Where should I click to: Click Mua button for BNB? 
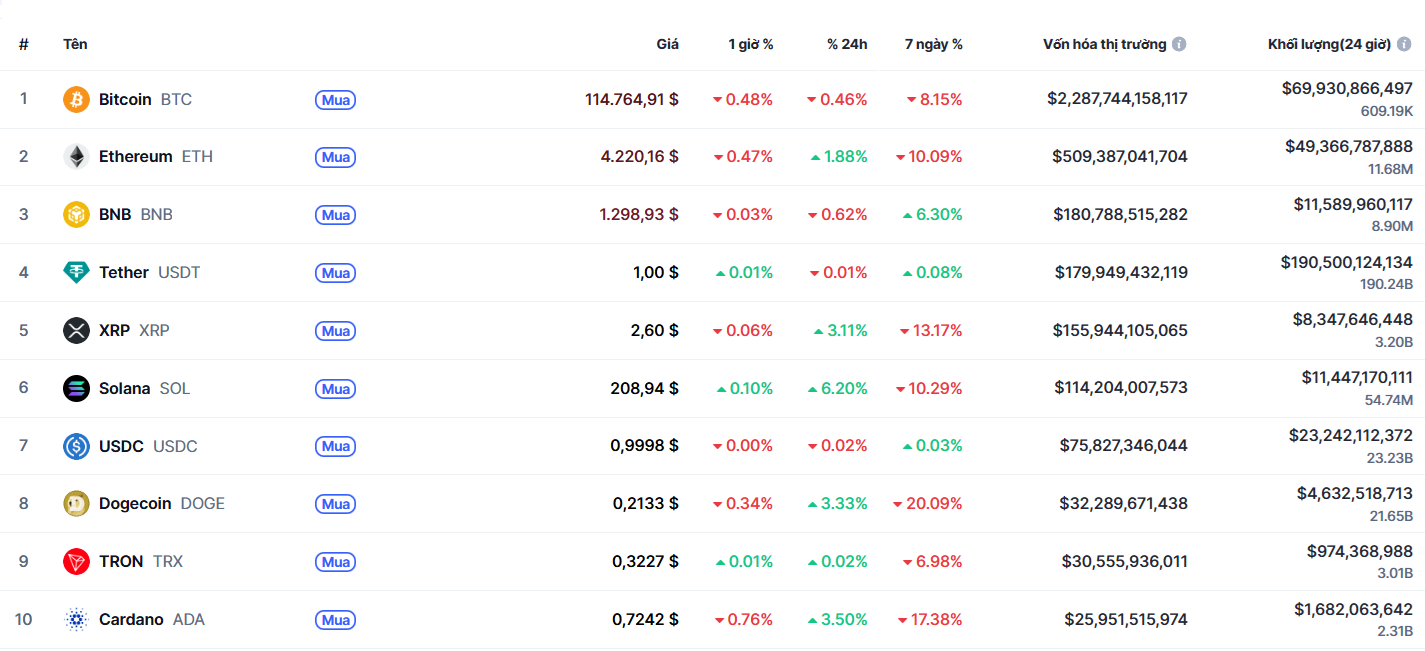point(336,215)
